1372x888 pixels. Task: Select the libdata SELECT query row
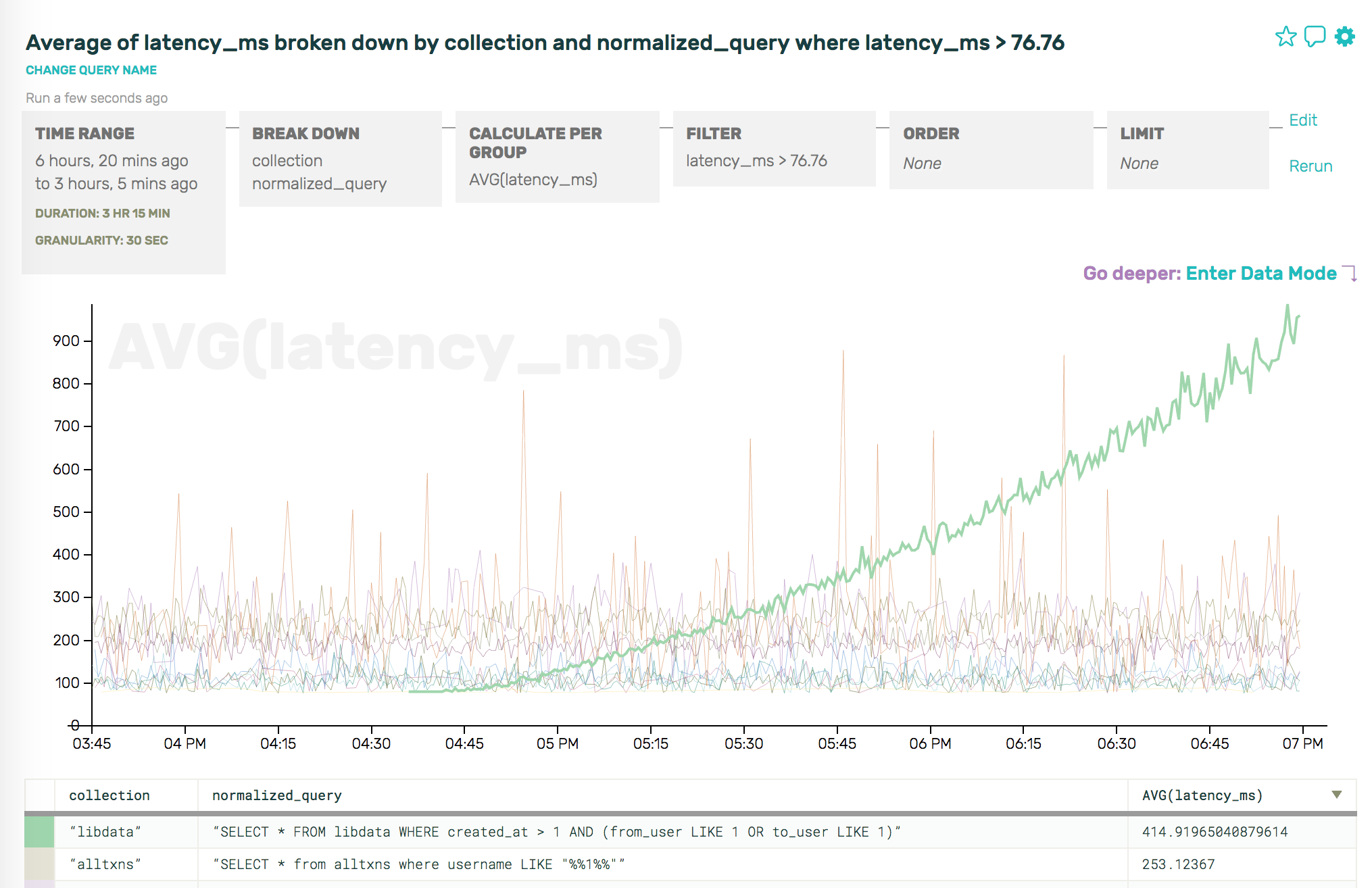tap(556, 832)
